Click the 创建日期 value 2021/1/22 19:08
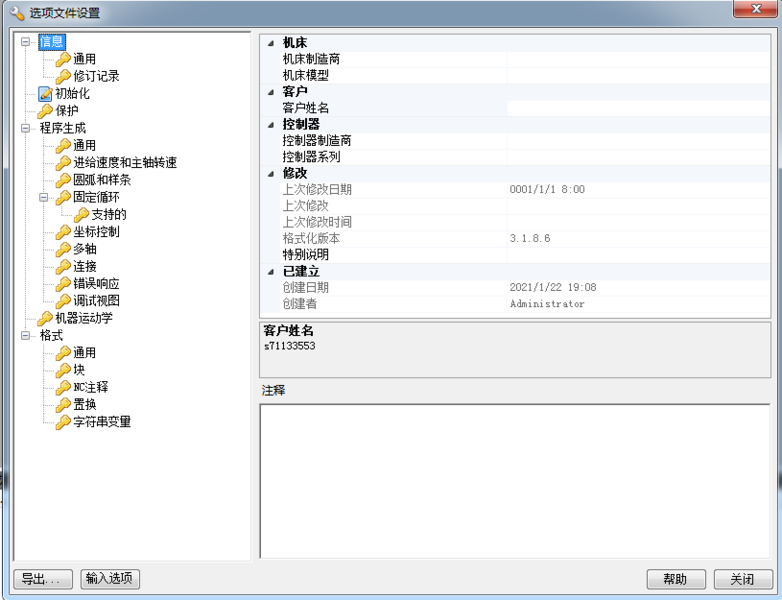Image resolution: width=782 pixels, height=600 pixels. pos(553,287)
